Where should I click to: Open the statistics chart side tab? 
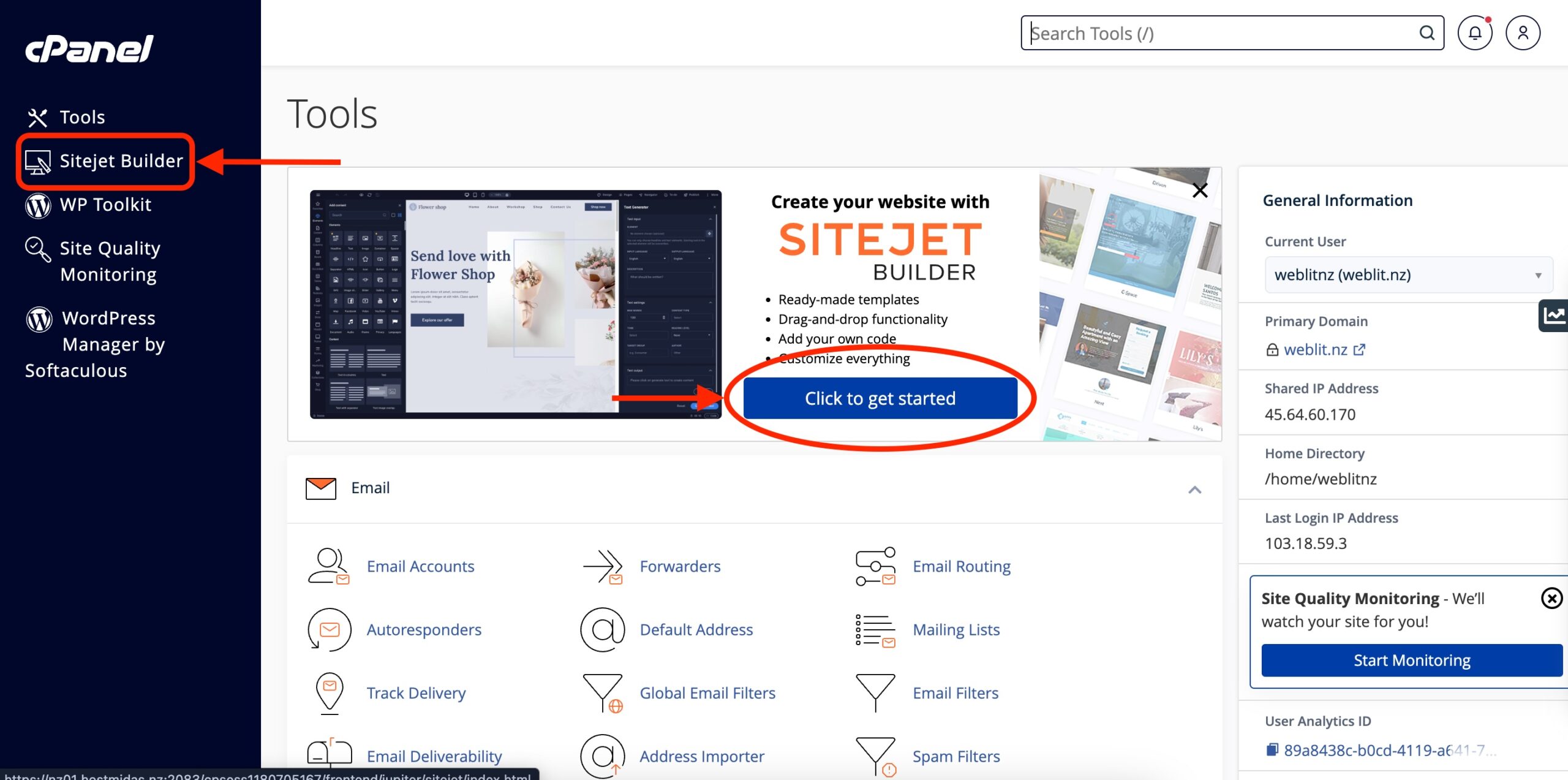[1554, 316]
